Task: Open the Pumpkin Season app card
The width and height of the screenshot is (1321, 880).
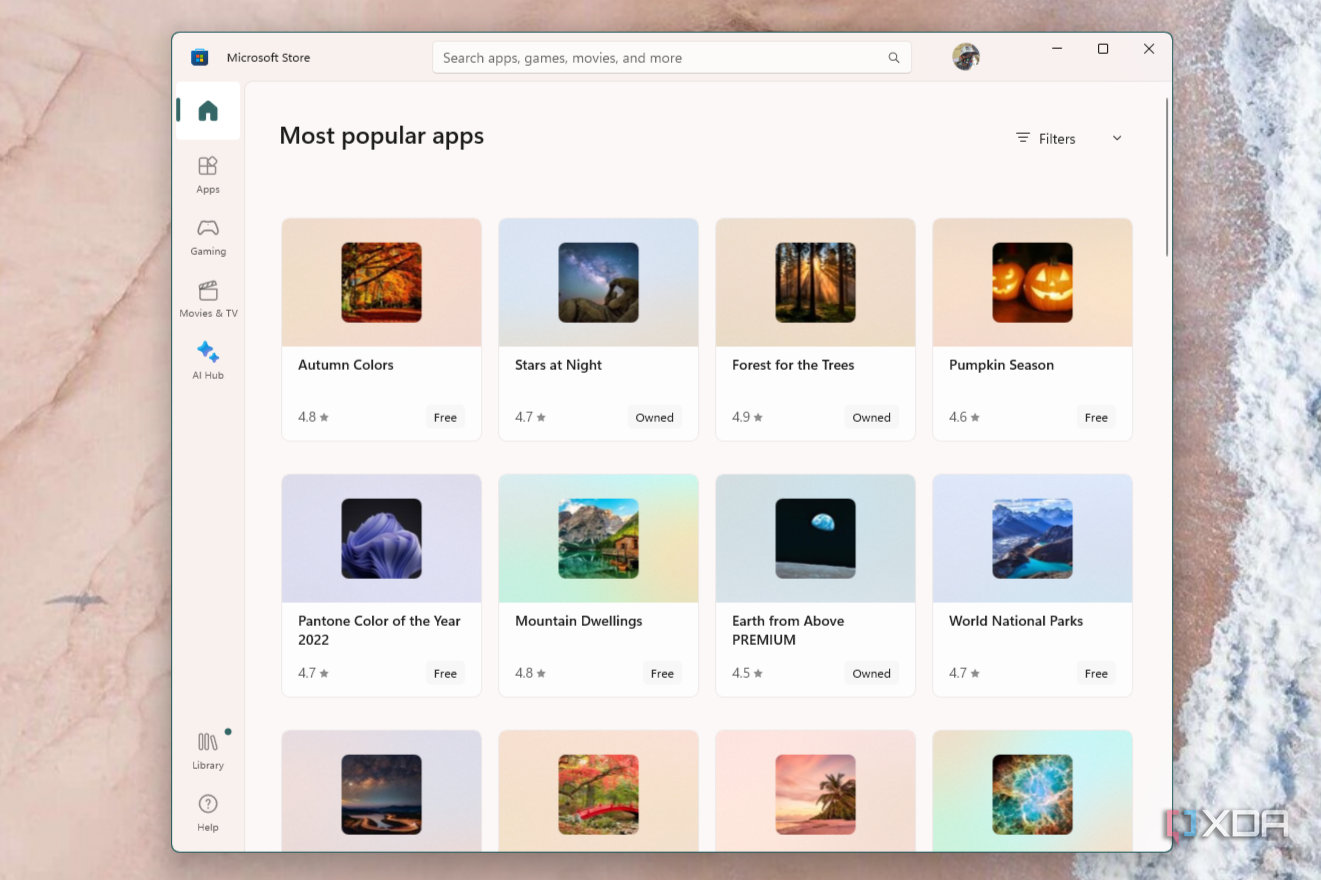Action: point(1031,328)
